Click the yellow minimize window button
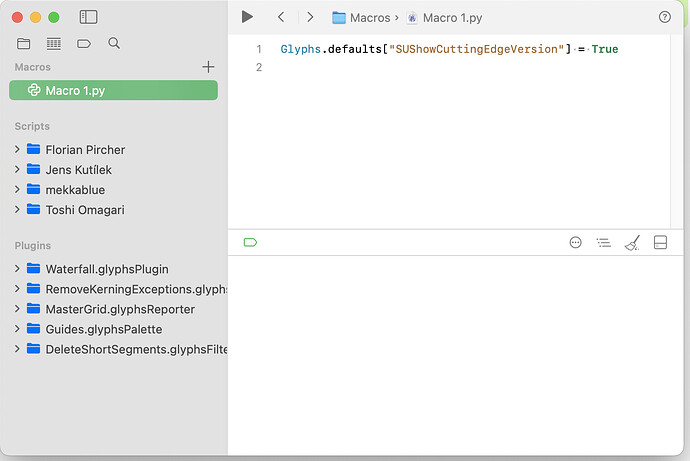690x461 pixels. coord(35,17)
